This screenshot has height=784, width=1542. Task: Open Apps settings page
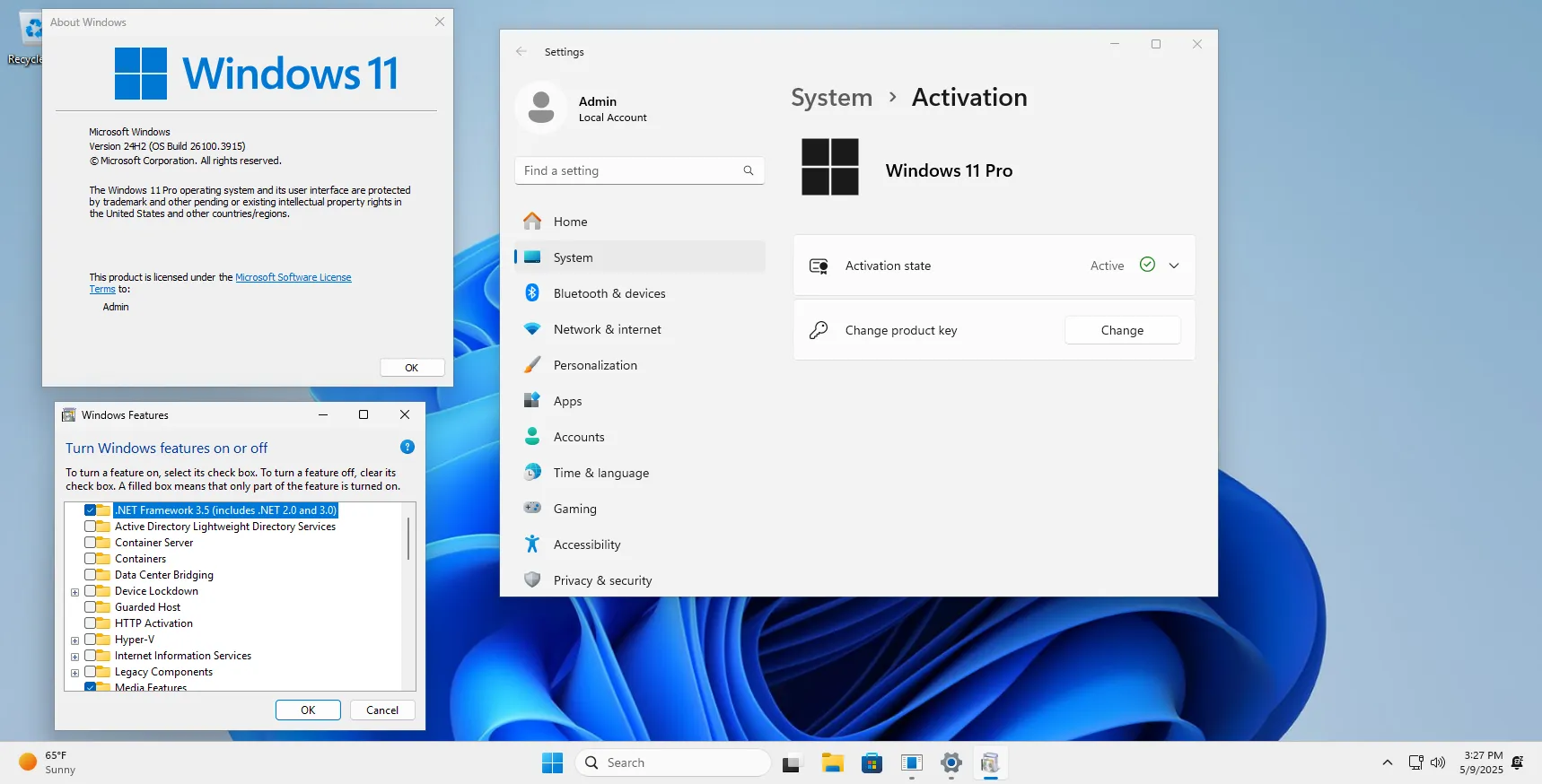[x=639, y=401]
